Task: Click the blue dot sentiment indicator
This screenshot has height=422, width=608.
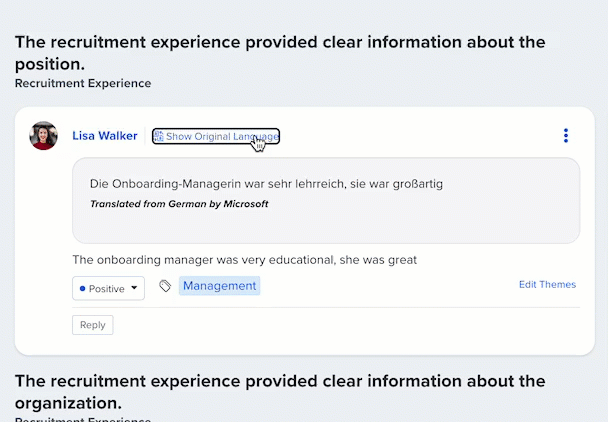Action: pos(82,288)
